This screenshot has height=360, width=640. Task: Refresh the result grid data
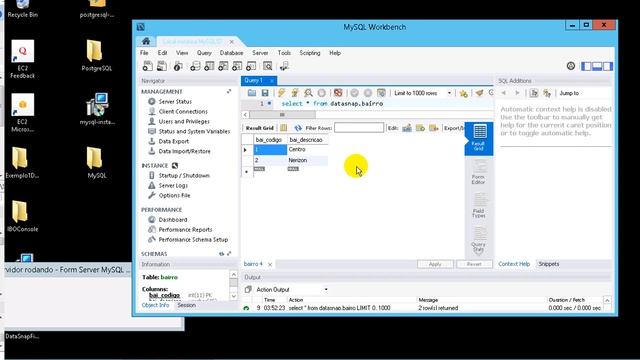(x=298, y=128)
